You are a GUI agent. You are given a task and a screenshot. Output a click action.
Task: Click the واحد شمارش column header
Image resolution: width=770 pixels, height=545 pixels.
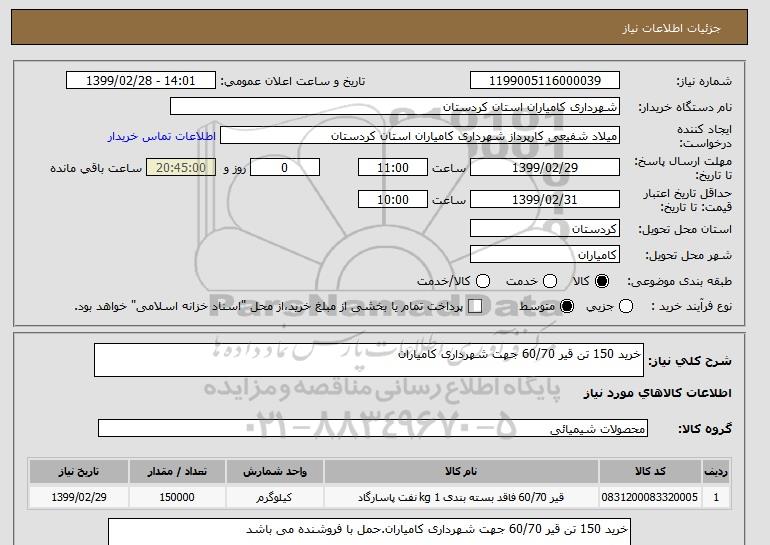point(275,471)
